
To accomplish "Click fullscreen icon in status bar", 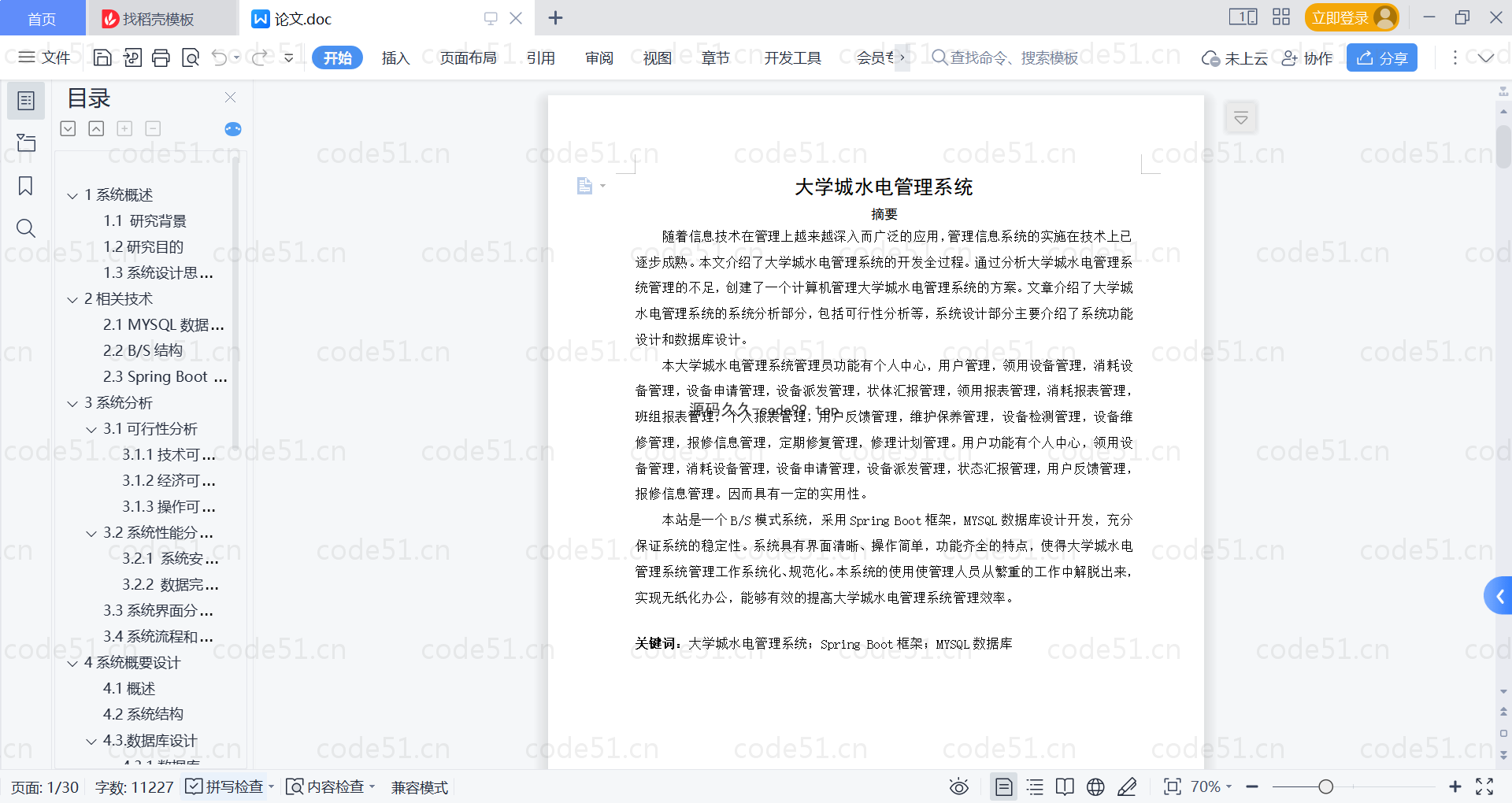I will pyautogui.click(x=1484, y=786).
